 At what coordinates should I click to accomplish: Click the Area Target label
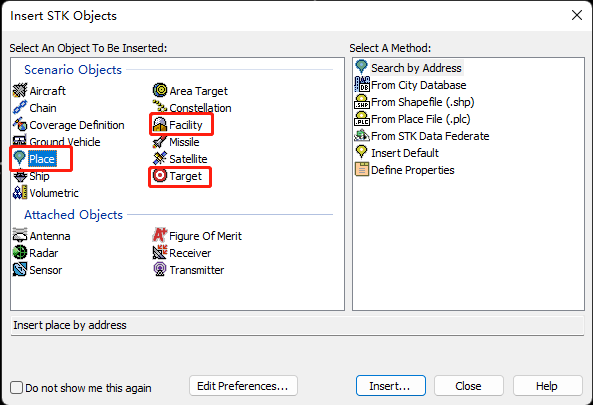pos(199,91)
